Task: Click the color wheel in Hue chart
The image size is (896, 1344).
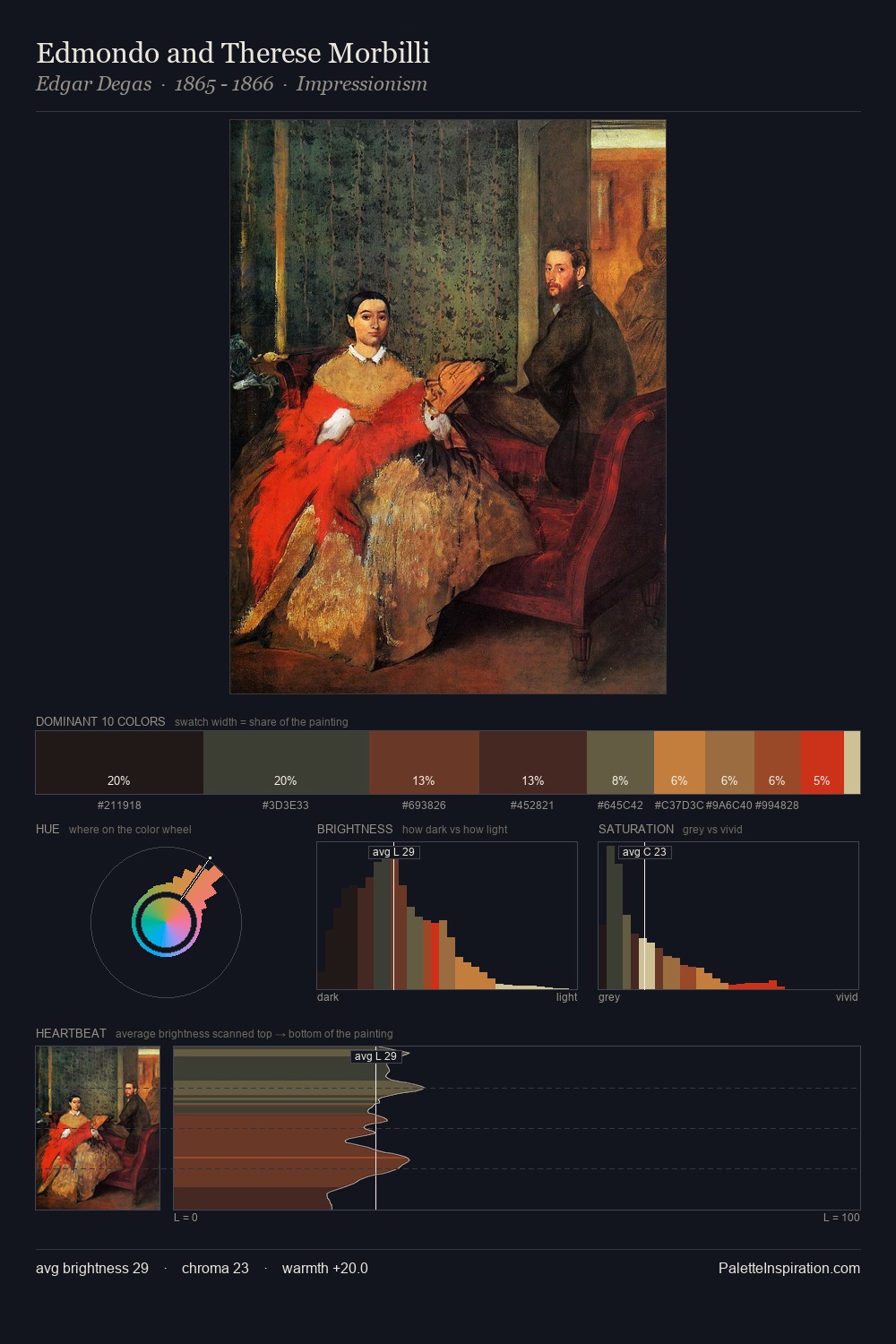Action: 166,922
